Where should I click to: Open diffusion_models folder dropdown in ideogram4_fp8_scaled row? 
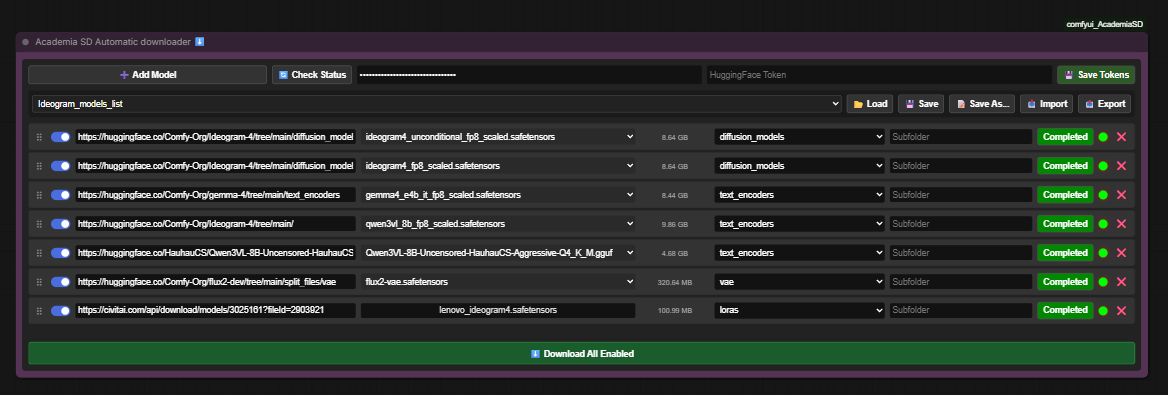(799, 165)
